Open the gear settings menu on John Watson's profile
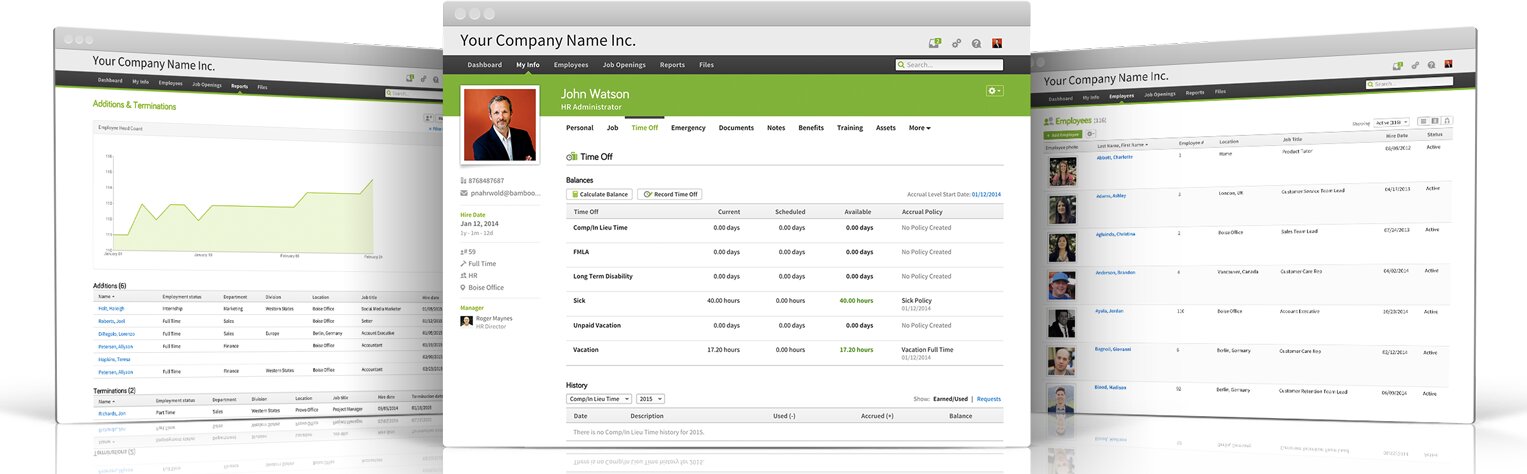Image resolution: width=1527 pixels, height=474 pixels. [x=993, y=91]
